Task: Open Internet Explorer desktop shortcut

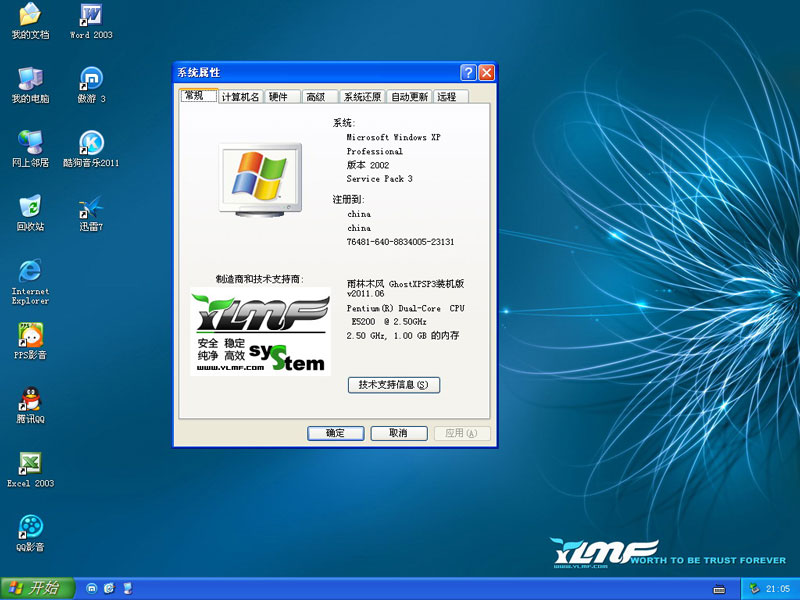Action: coord(30,271)
